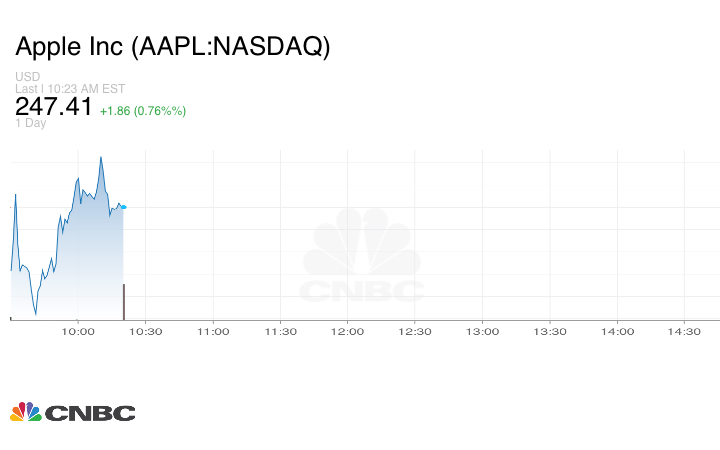The height and width of the screenshot is (450, 720).
Task: Click the Apple Inc (AAPL:NASDAQ) title
Action: 172,47
